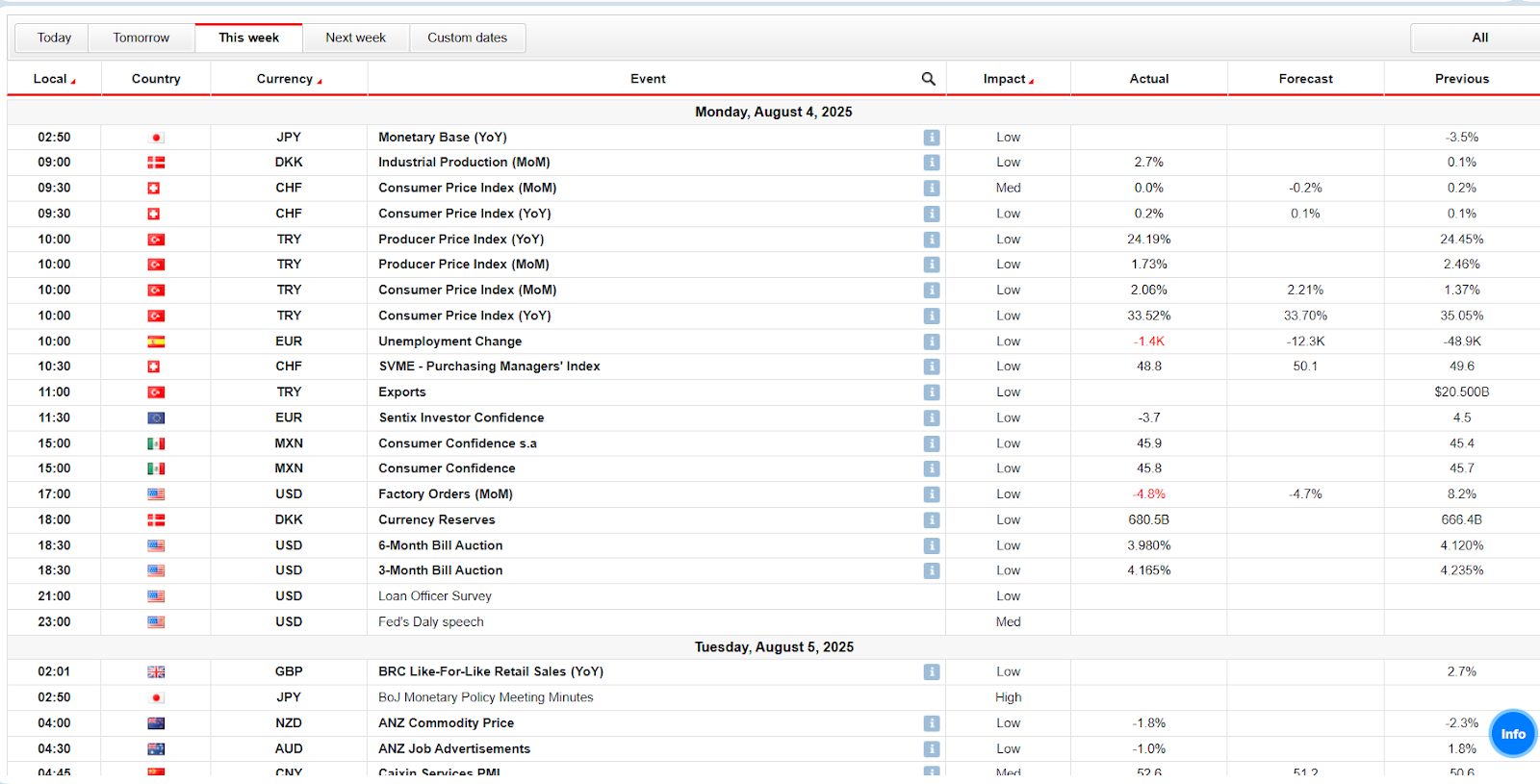1540x784 pixels.
Task: Open info for Producer Price Index (MoM)
Action: tap(931, 265)
